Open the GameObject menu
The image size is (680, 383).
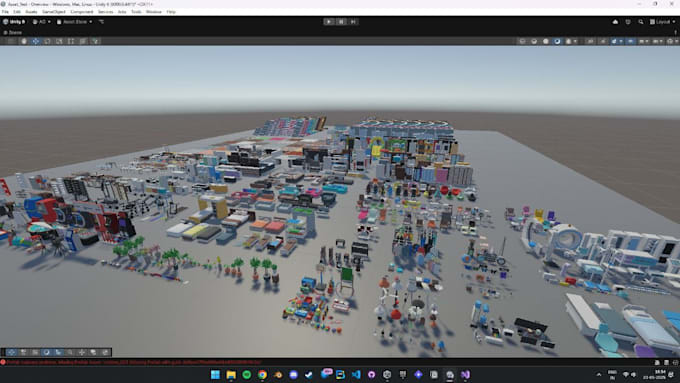(54, 12)
